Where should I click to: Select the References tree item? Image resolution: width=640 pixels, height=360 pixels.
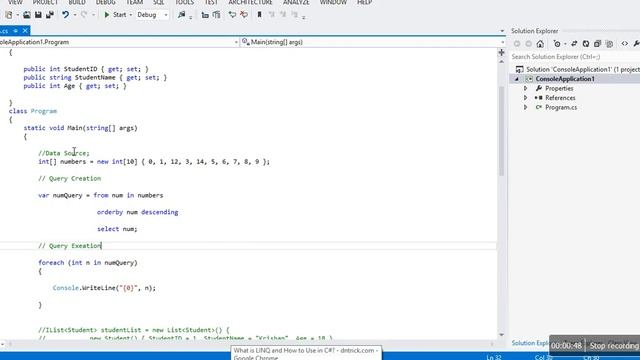pos(560,98)
